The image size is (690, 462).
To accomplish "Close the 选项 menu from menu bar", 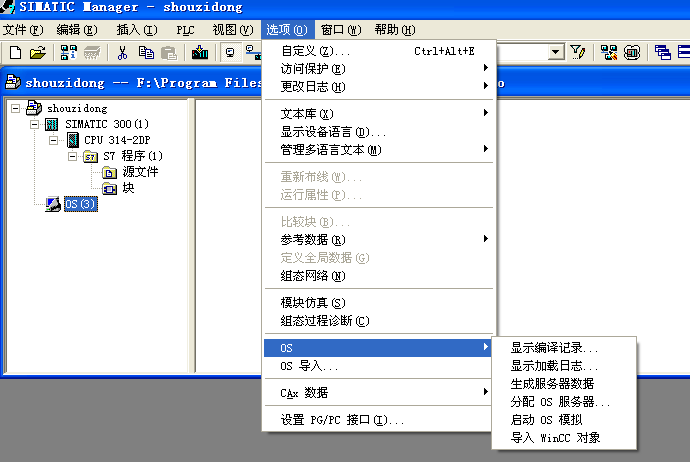I will click(287, 30).
